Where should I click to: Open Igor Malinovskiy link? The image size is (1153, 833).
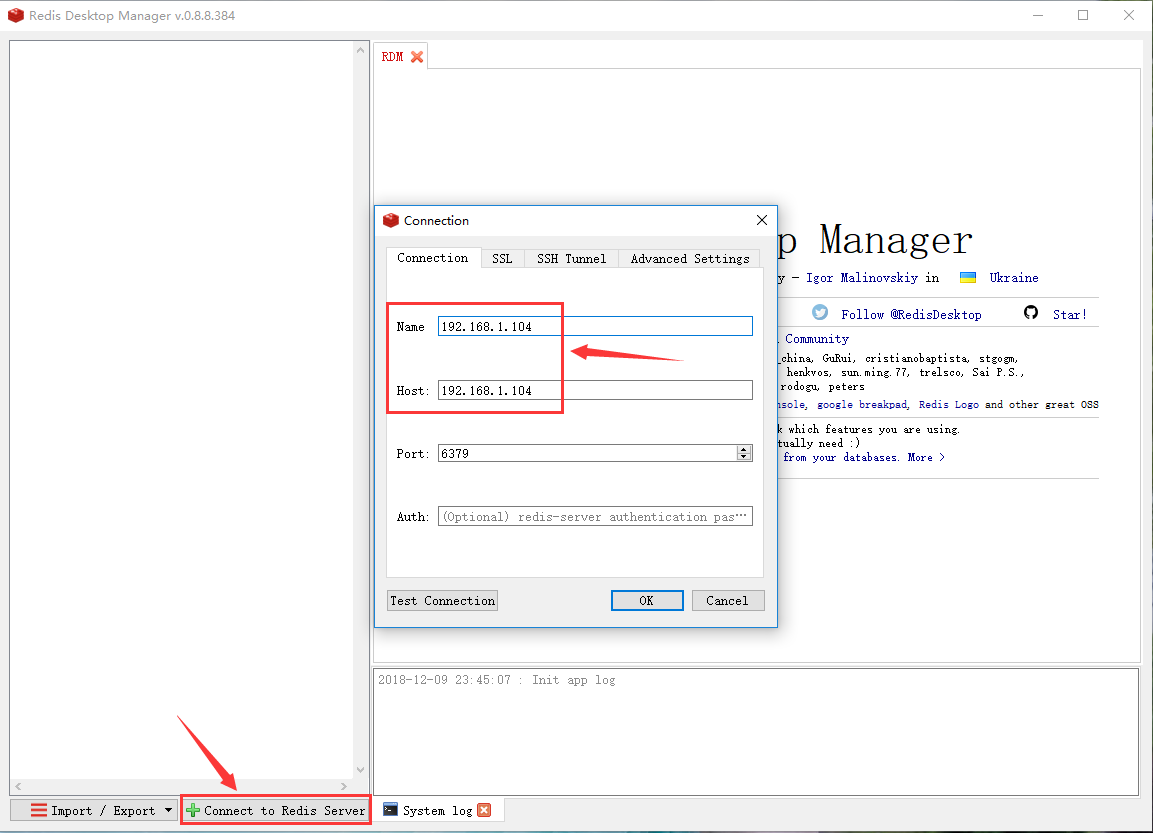[x=862, y=277]
